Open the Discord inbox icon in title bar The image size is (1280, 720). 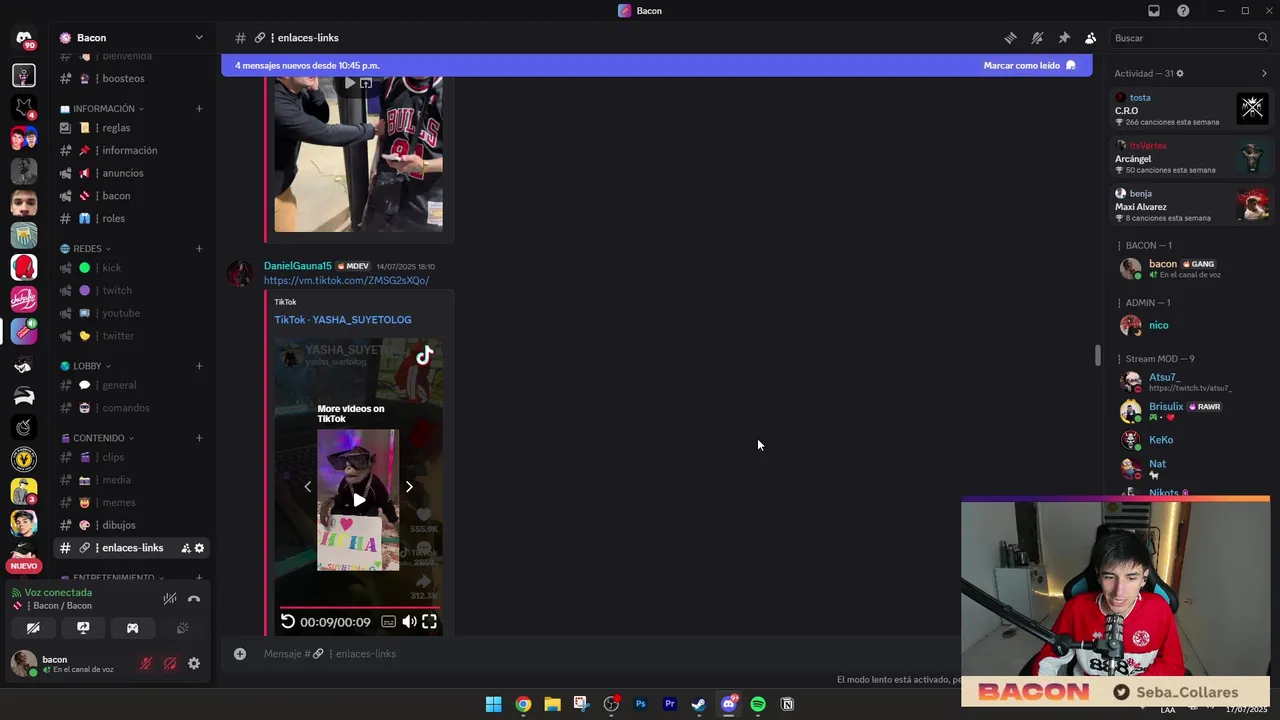[x=1153, y=11]
